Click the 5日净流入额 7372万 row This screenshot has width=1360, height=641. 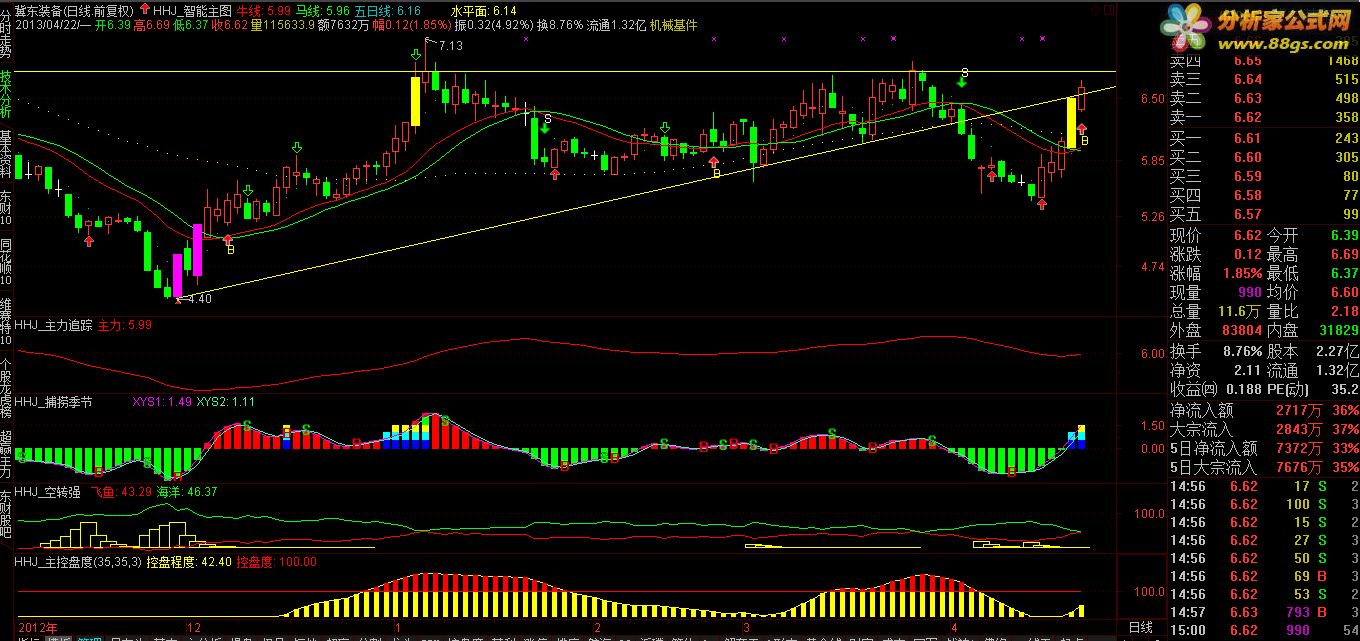[1264, 448]
